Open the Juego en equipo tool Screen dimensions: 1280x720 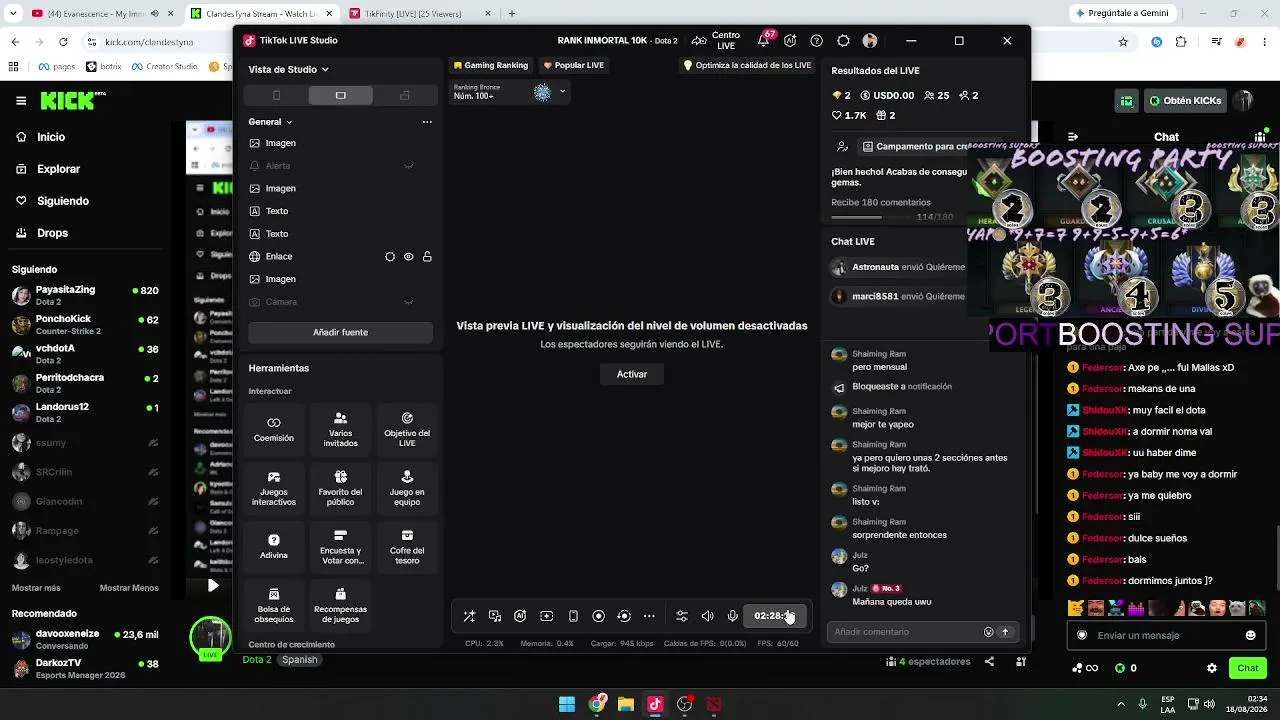click(407, 488)
